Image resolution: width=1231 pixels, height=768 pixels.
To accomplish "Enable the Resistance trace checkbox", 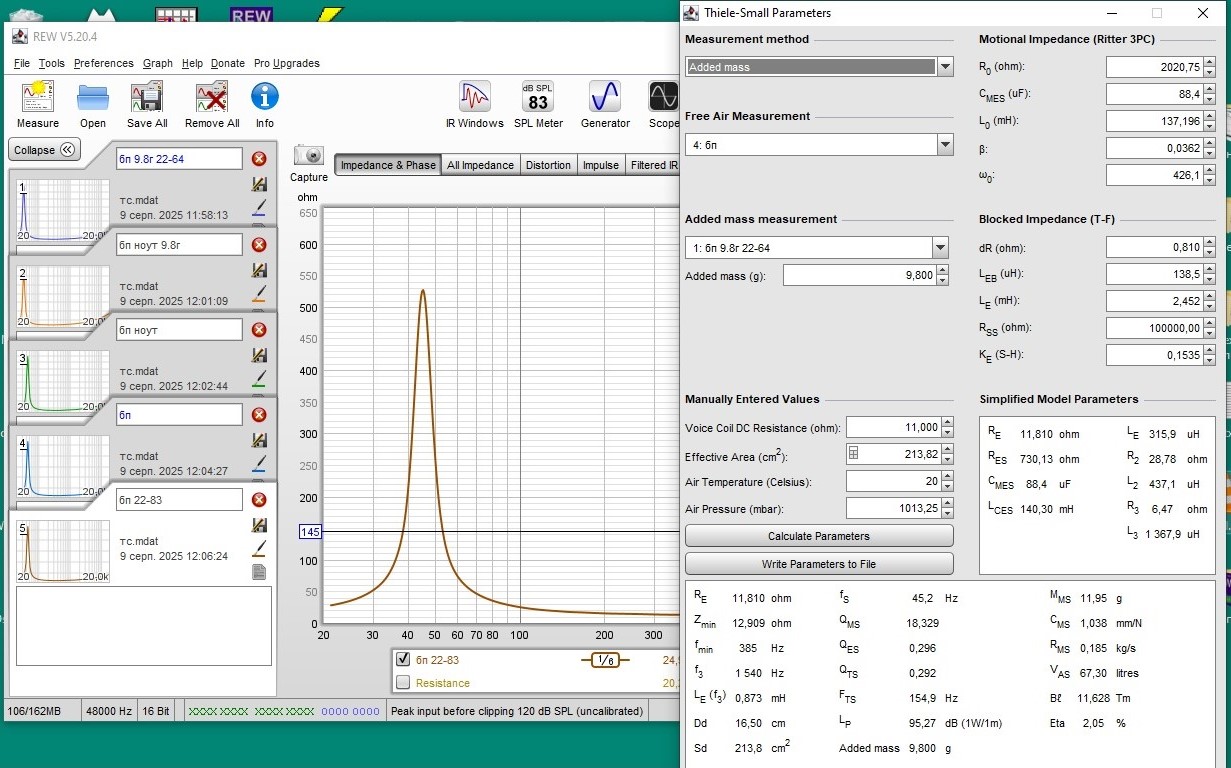I will [x=403, y=683].
